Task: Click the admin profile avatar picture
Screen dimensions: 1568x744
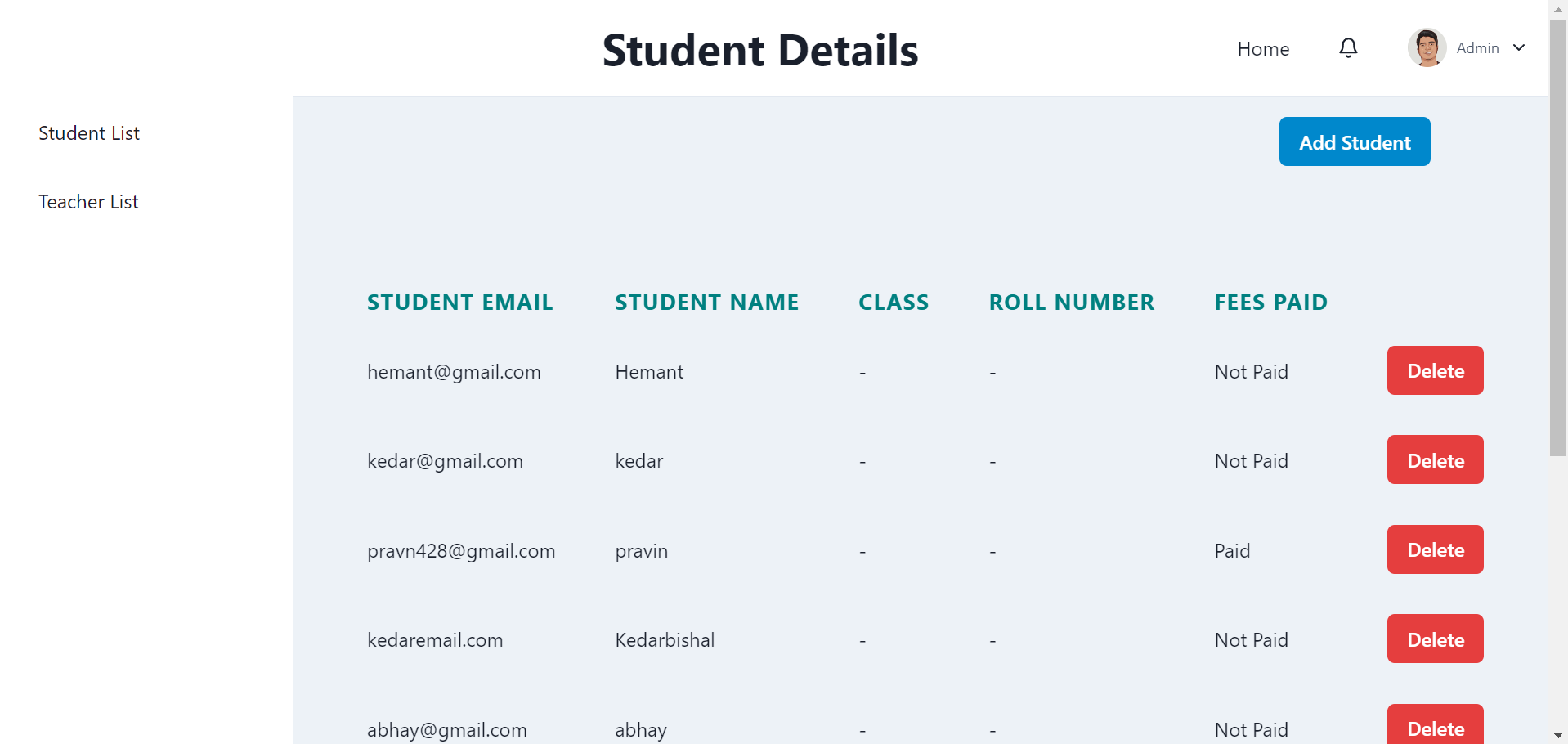Action: coord(1427,48)
